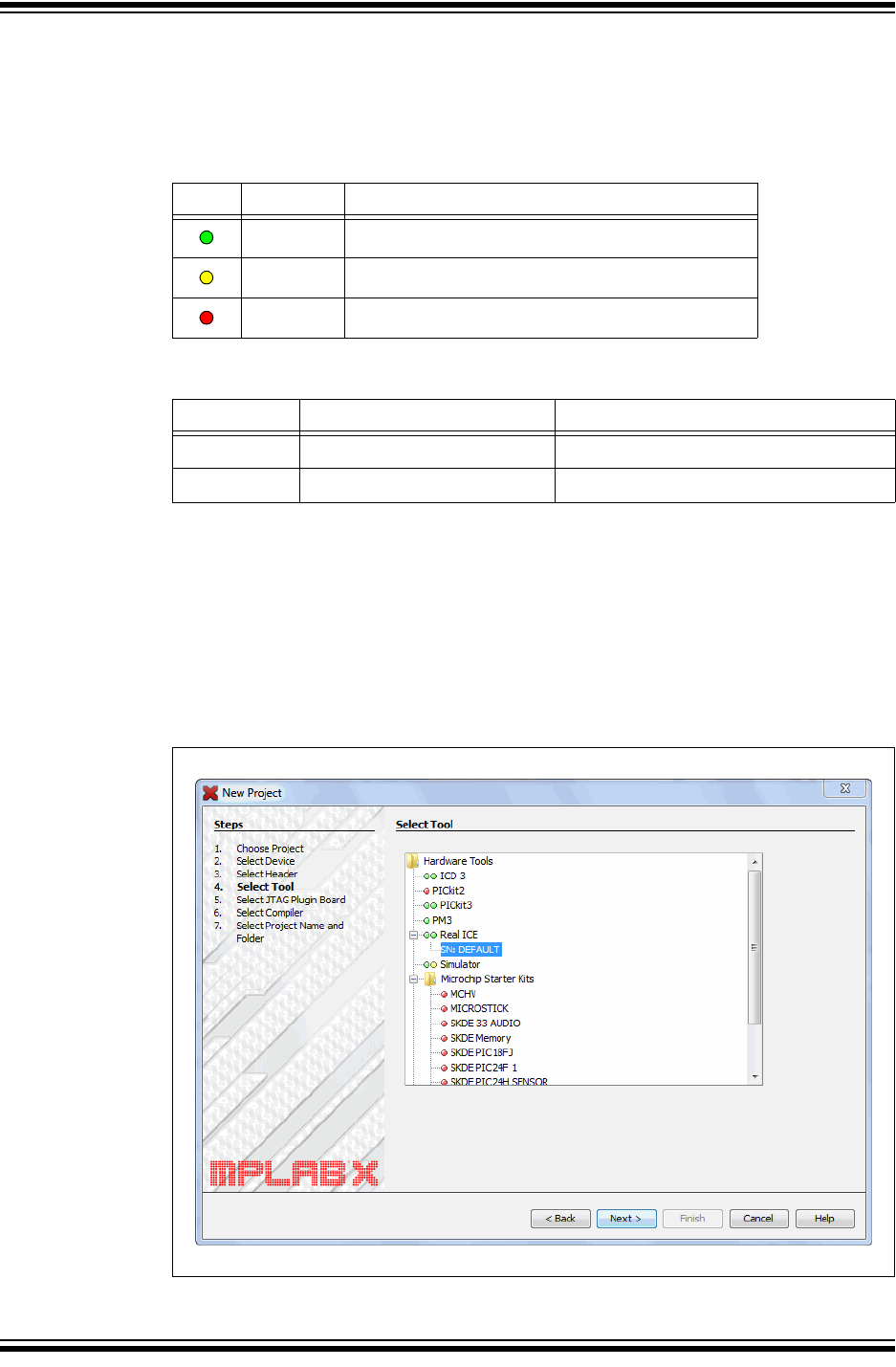Collapse the Microchip Starter Kits node
This screenshot has height=1367, width=896.
pyautogui.click(x=414, y=979)
